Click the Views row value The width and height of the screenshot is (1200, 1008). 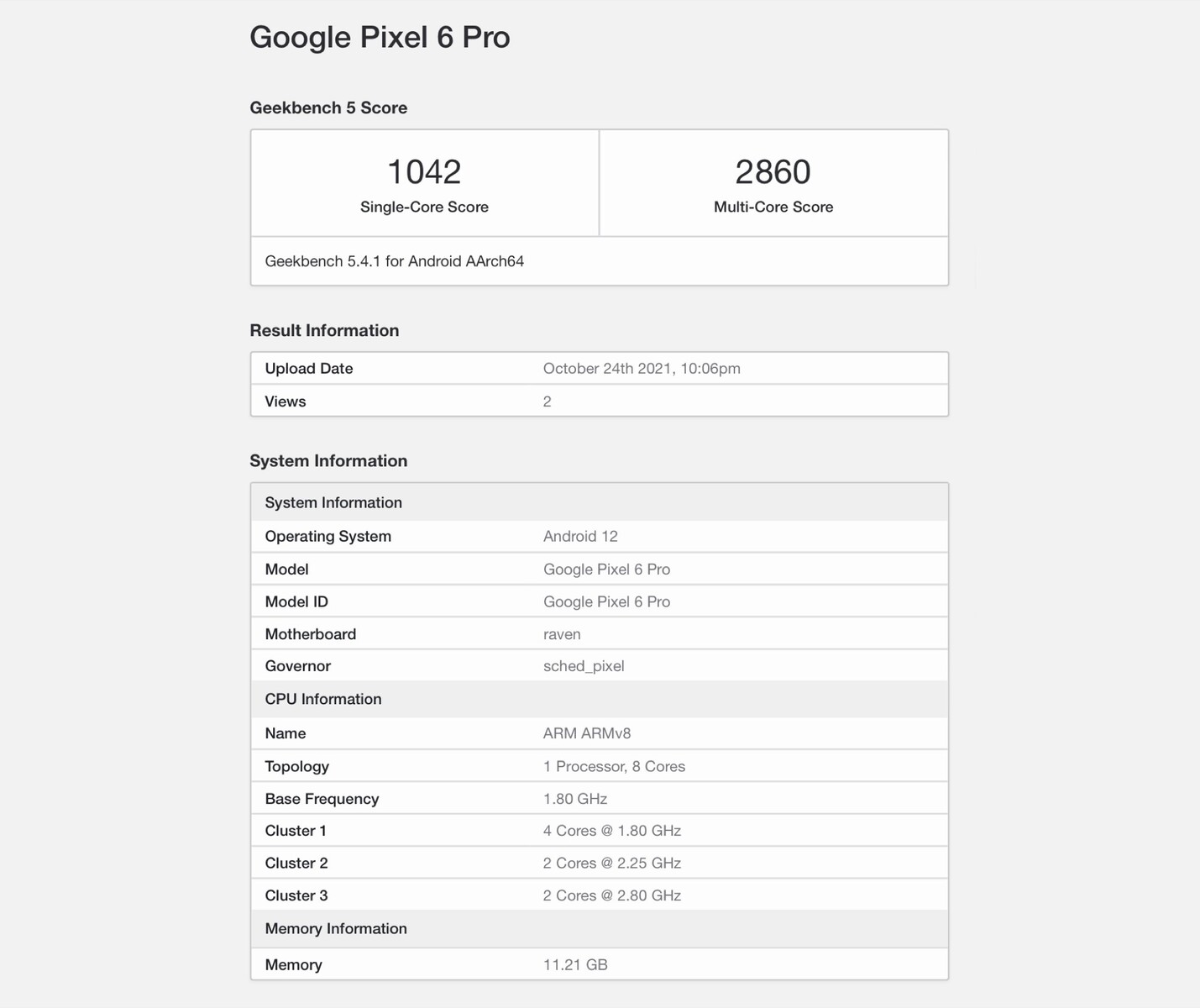pos(548,402)
